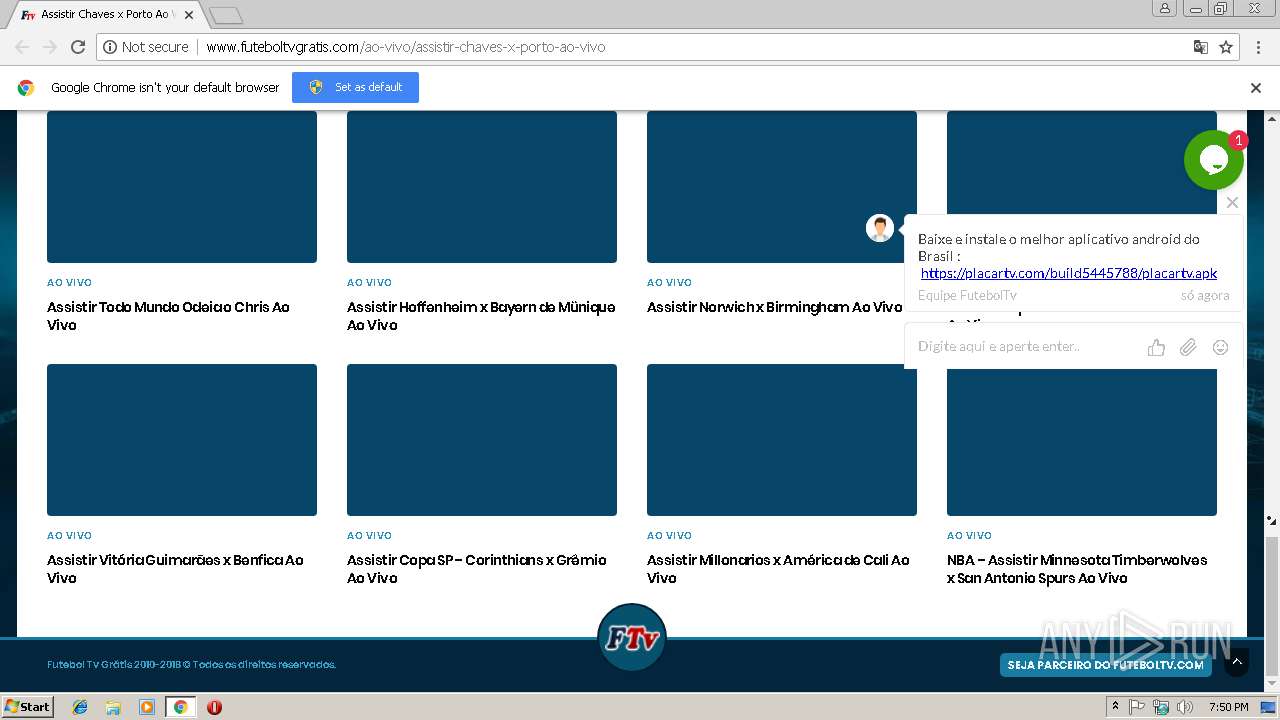This screenshot has height=720, width=1280.
Task: Close the chat message popup
Action: [1232, 202]
